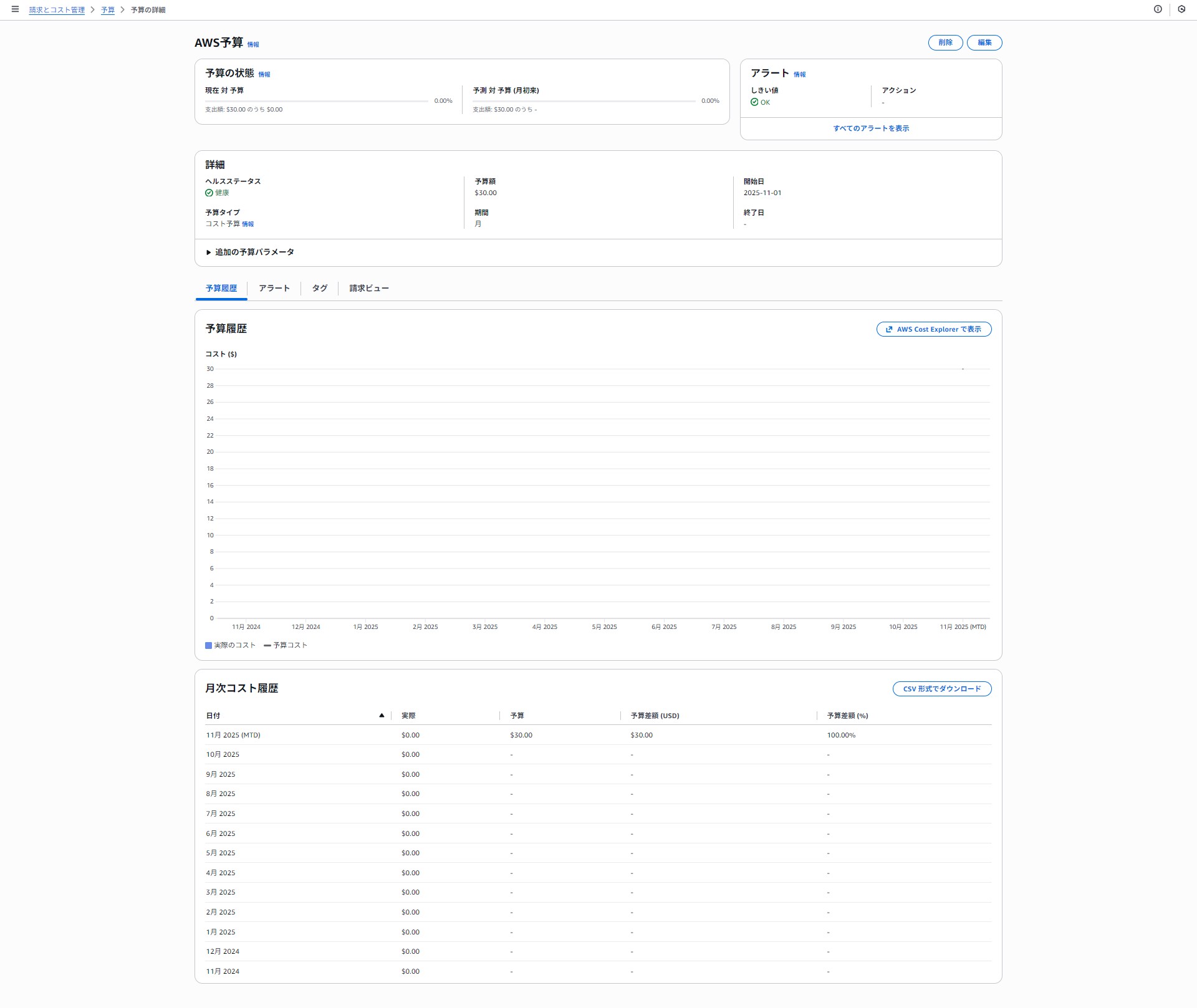The image size is (1197, 1008).
Task: Open the hamburger navigation menu
Action: [15, 9]
